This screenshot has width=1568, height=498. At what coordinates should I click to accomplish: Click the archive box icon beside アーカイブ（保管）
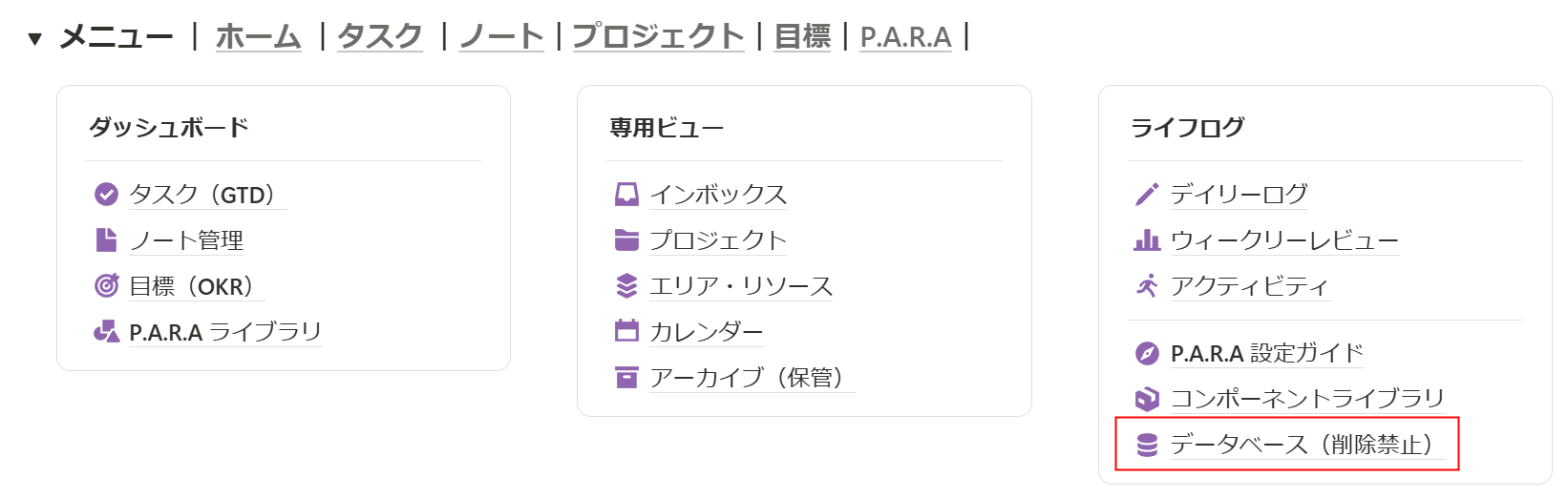[x=626, y=377]
